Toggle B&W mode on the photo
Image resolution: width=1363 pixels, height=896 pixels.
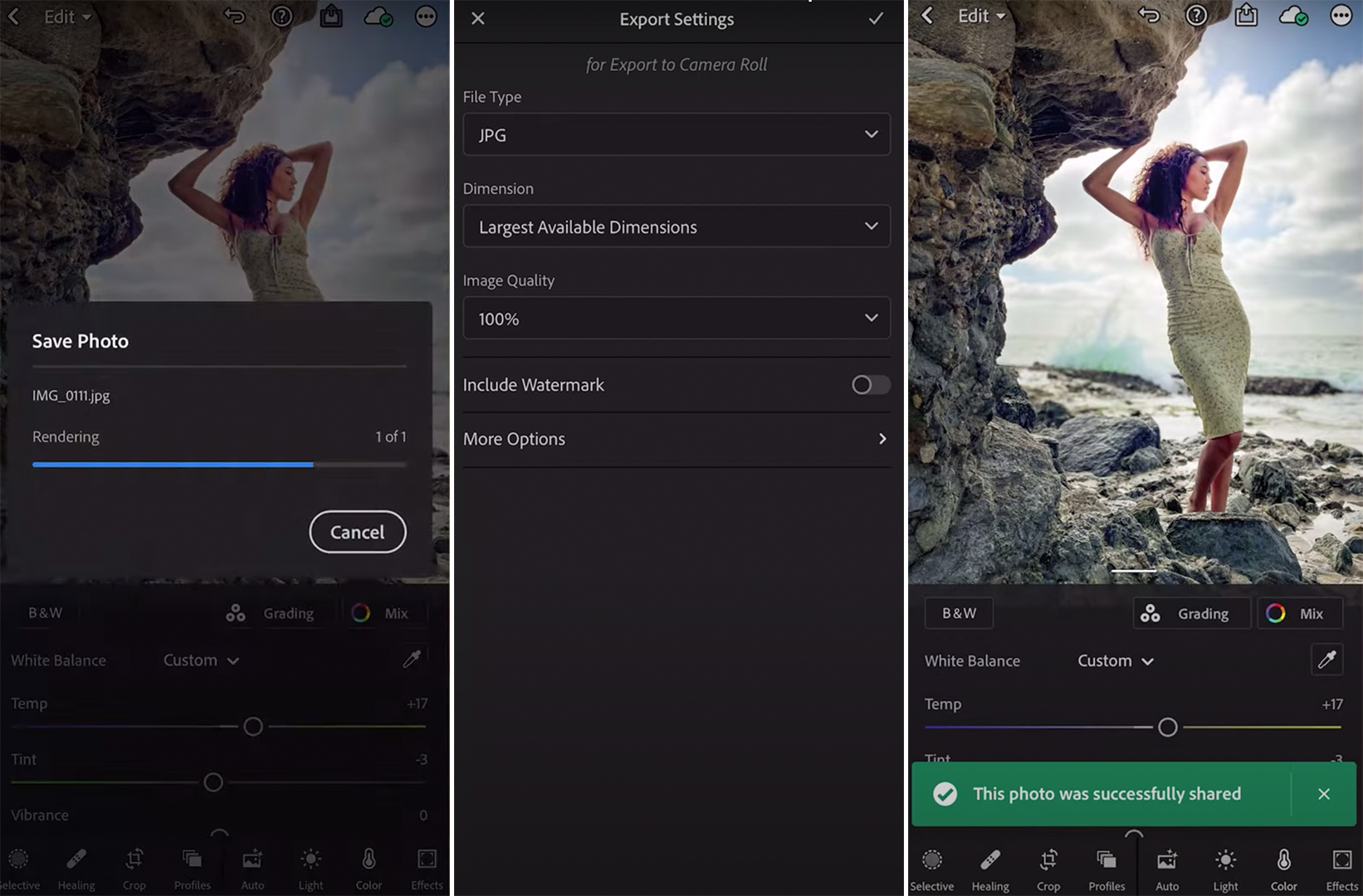click(958, 613)
